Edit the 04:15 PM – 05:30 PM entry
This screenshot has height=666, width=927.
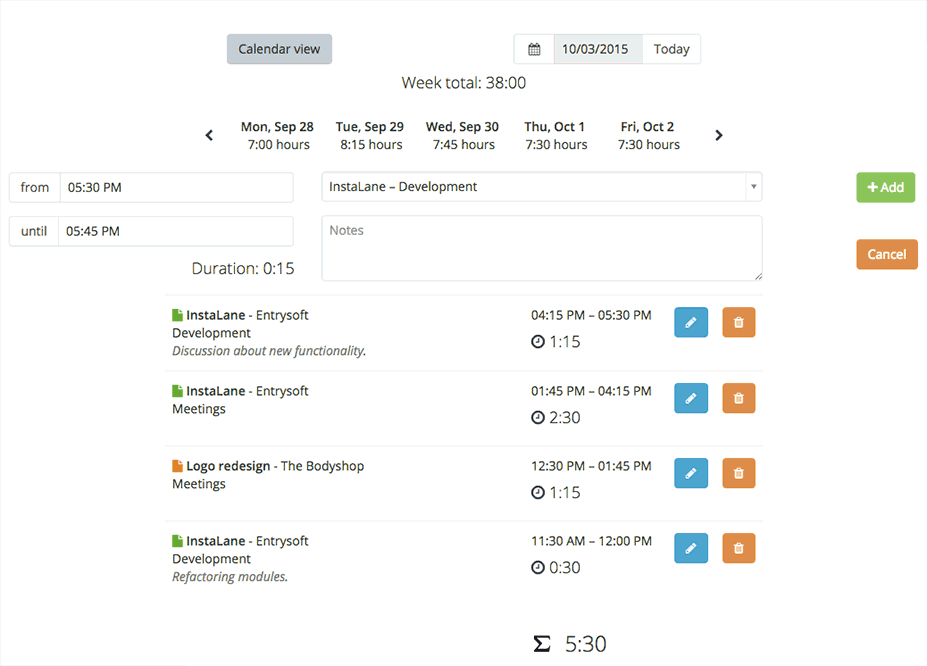pos(691,323)
